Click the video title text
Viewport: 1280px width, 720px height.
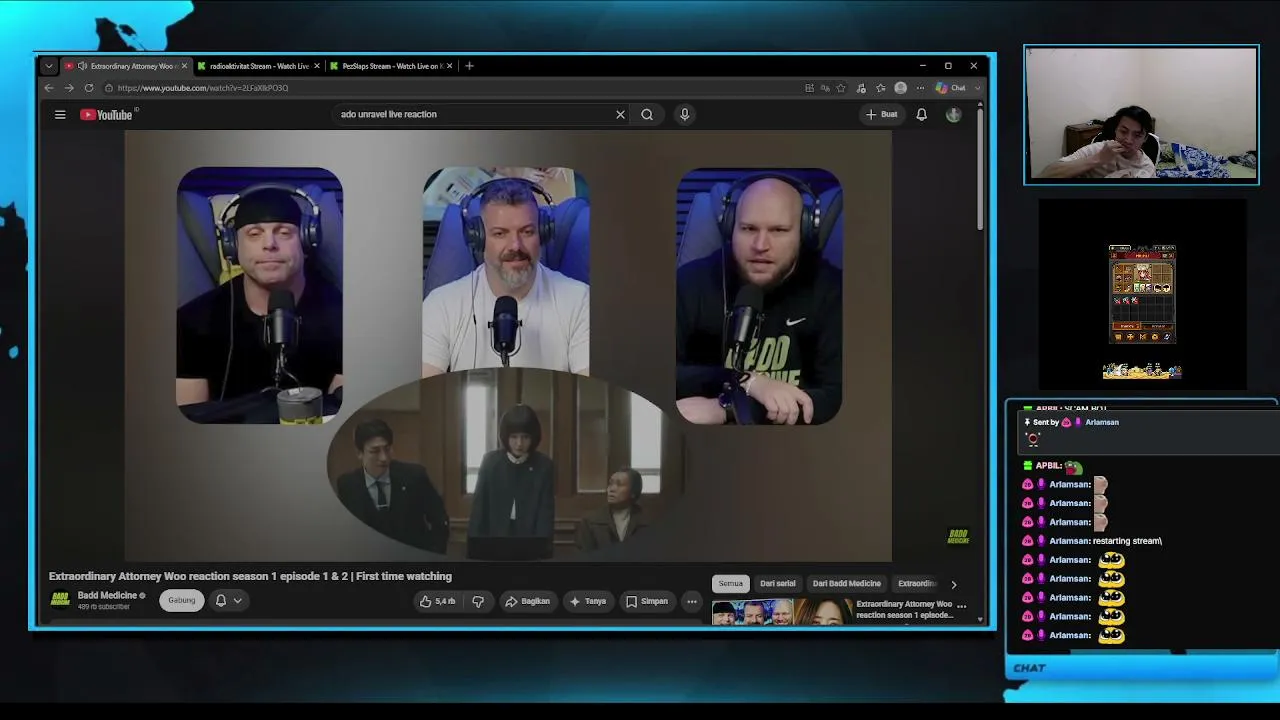pos(250,576)
